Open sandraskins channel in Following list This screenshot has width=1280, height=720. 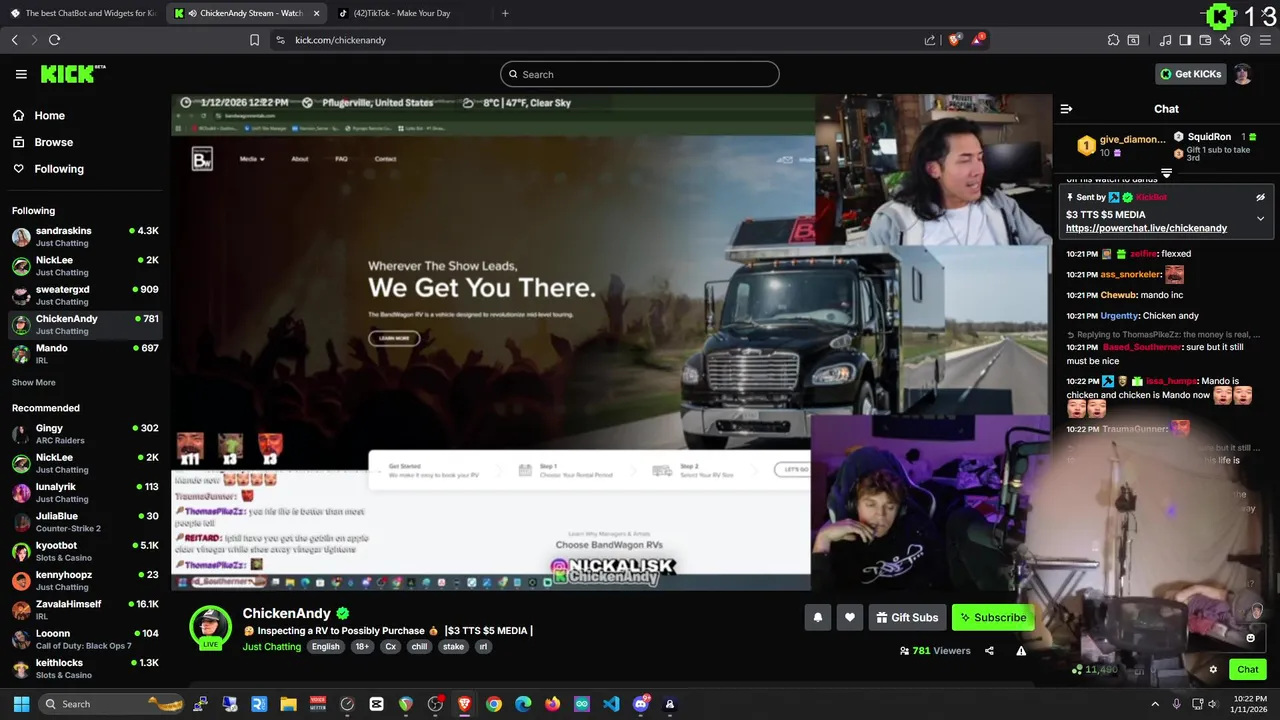85,236
